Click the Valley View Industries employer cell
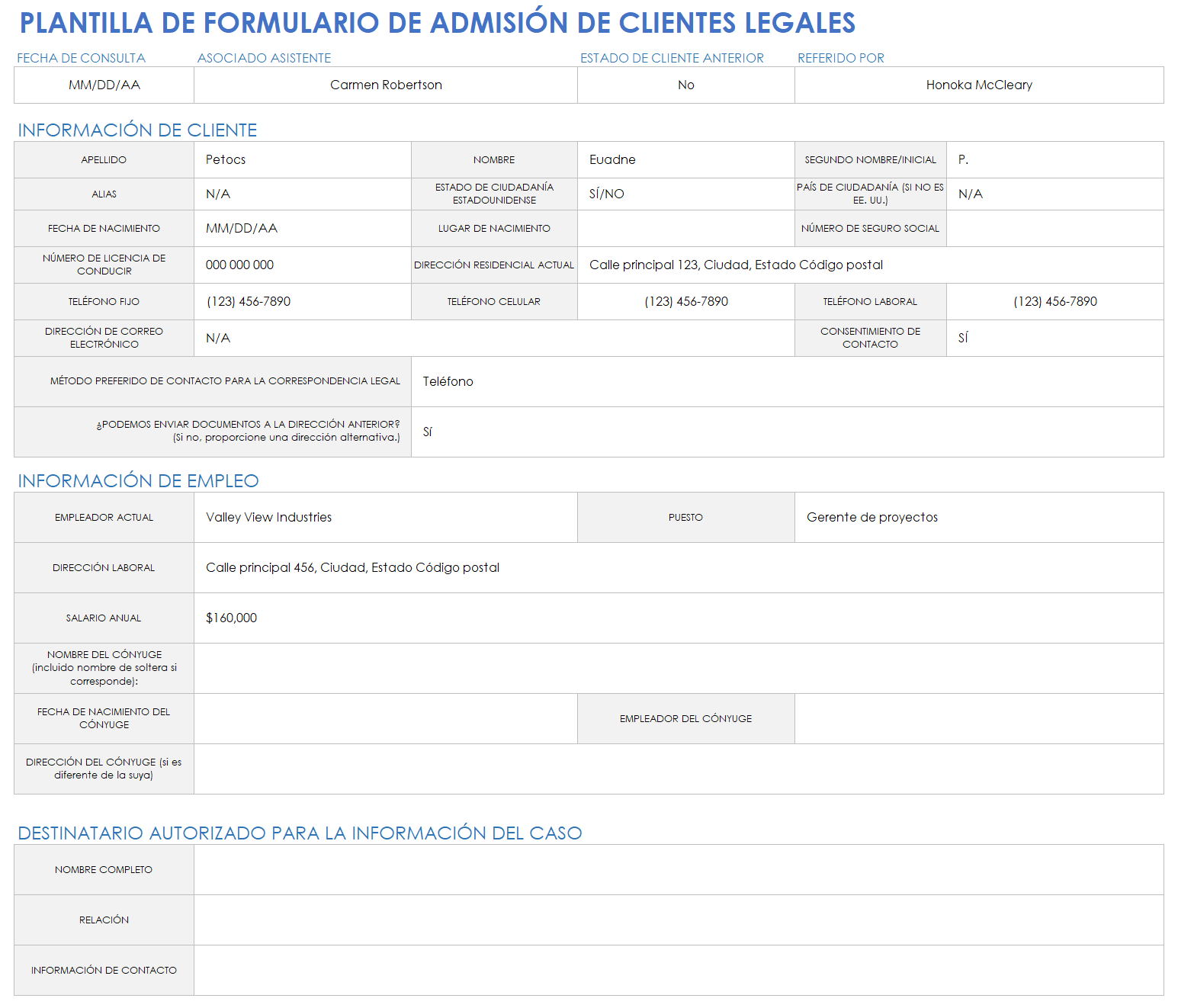This screenshot has height=1008, width=1178. pyautogui.click(x=386, y=517)
